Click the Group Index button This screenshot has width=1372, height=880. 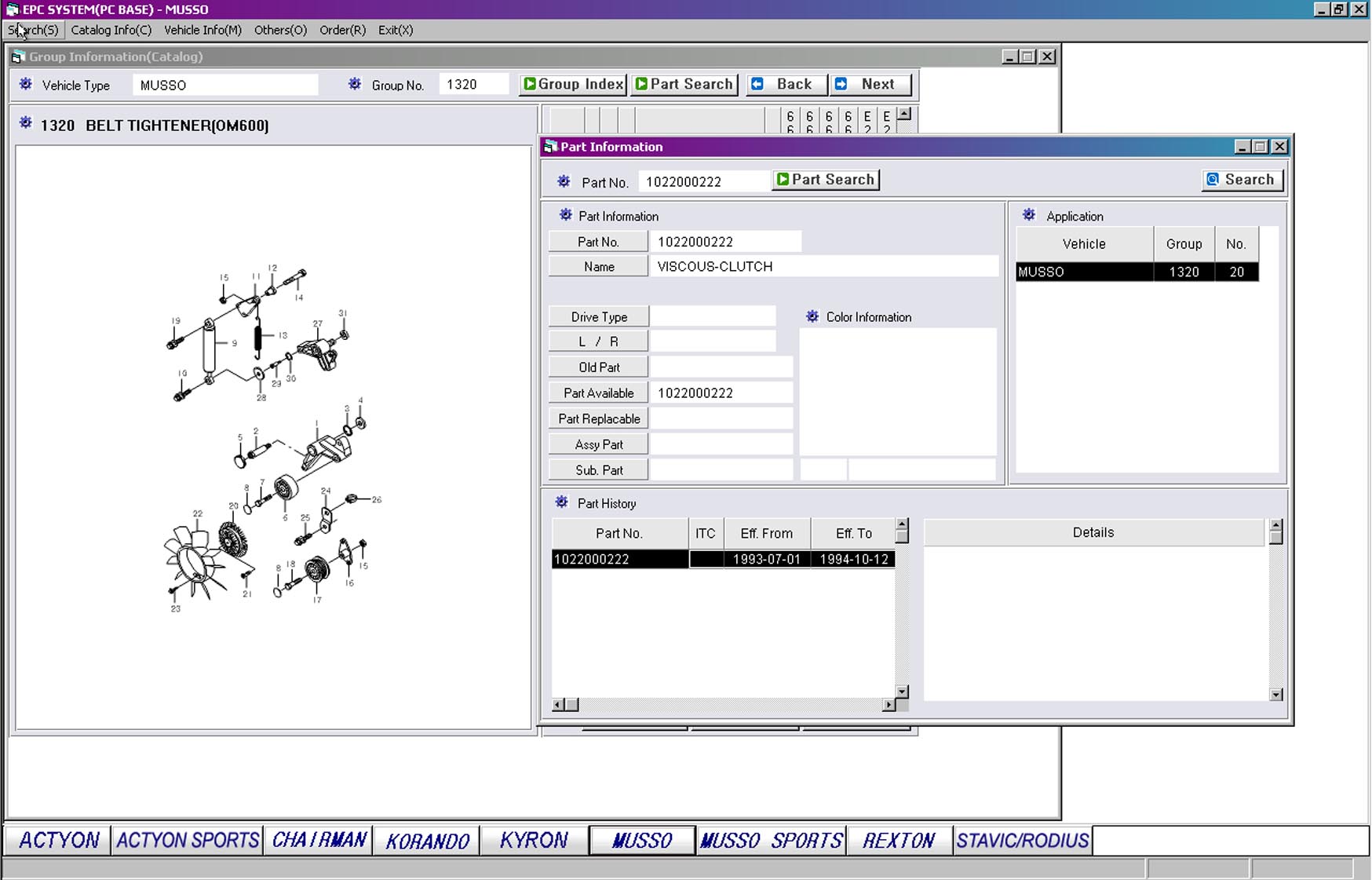[573, 85]
